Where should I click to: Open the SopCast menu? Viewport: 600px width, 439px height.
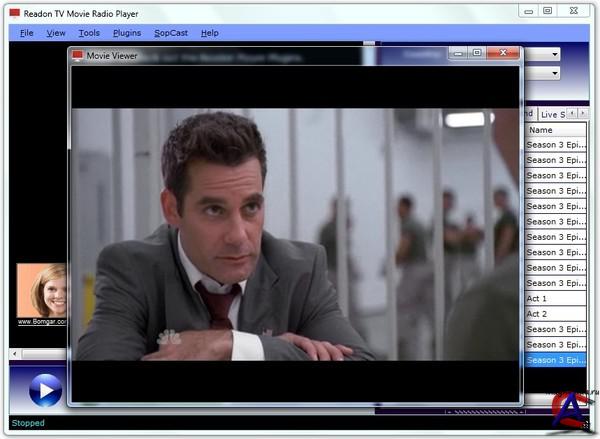pos(171,33)
